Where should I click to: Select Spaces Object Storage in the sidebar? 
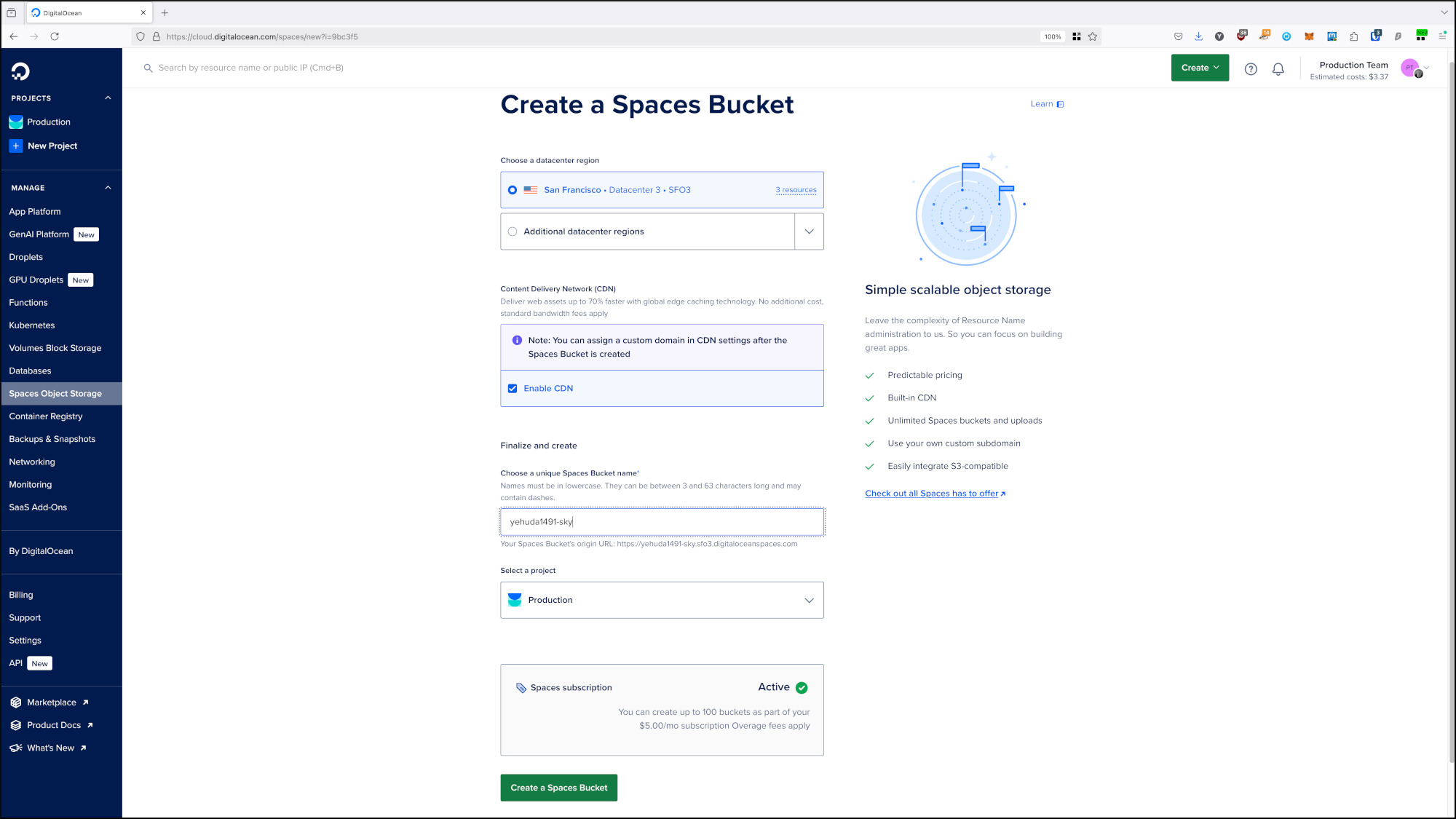tap(61, 394)
